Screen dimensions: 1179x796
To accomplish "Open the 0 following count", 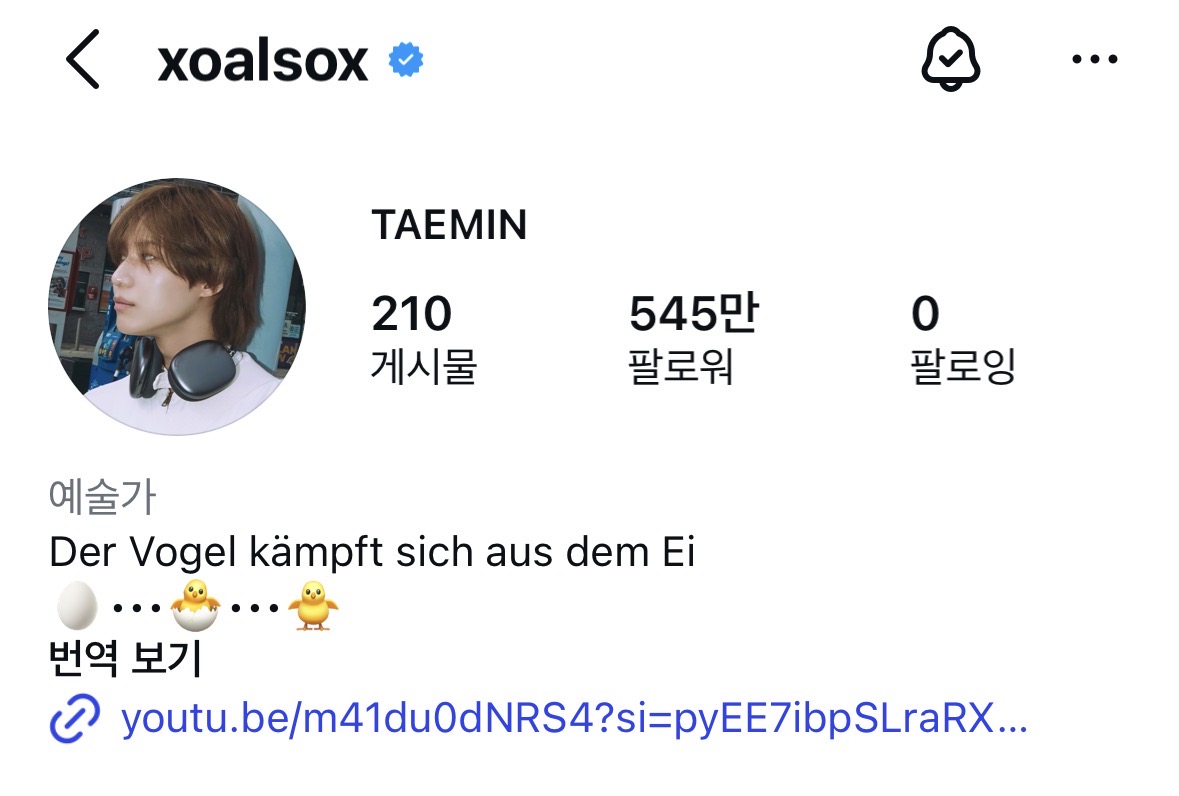I will [x=926, y=313].
